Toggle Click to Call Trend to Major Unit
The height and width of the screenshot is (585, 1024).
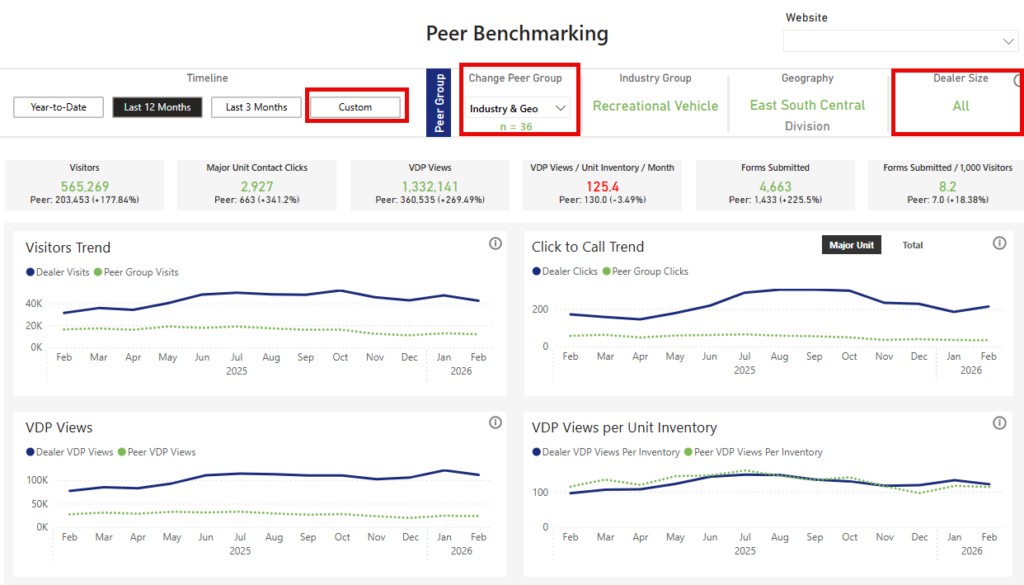851,245
